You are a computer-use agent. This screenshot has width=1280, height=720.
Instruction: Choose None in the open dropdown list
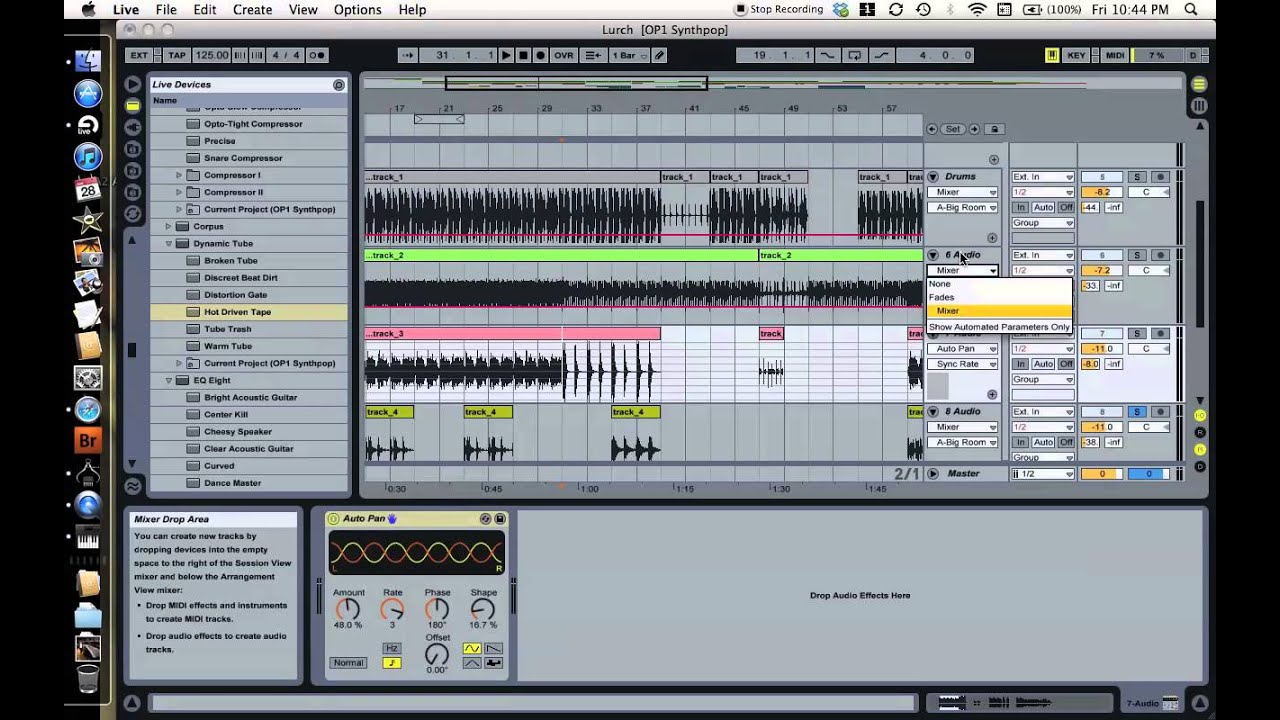999,284
